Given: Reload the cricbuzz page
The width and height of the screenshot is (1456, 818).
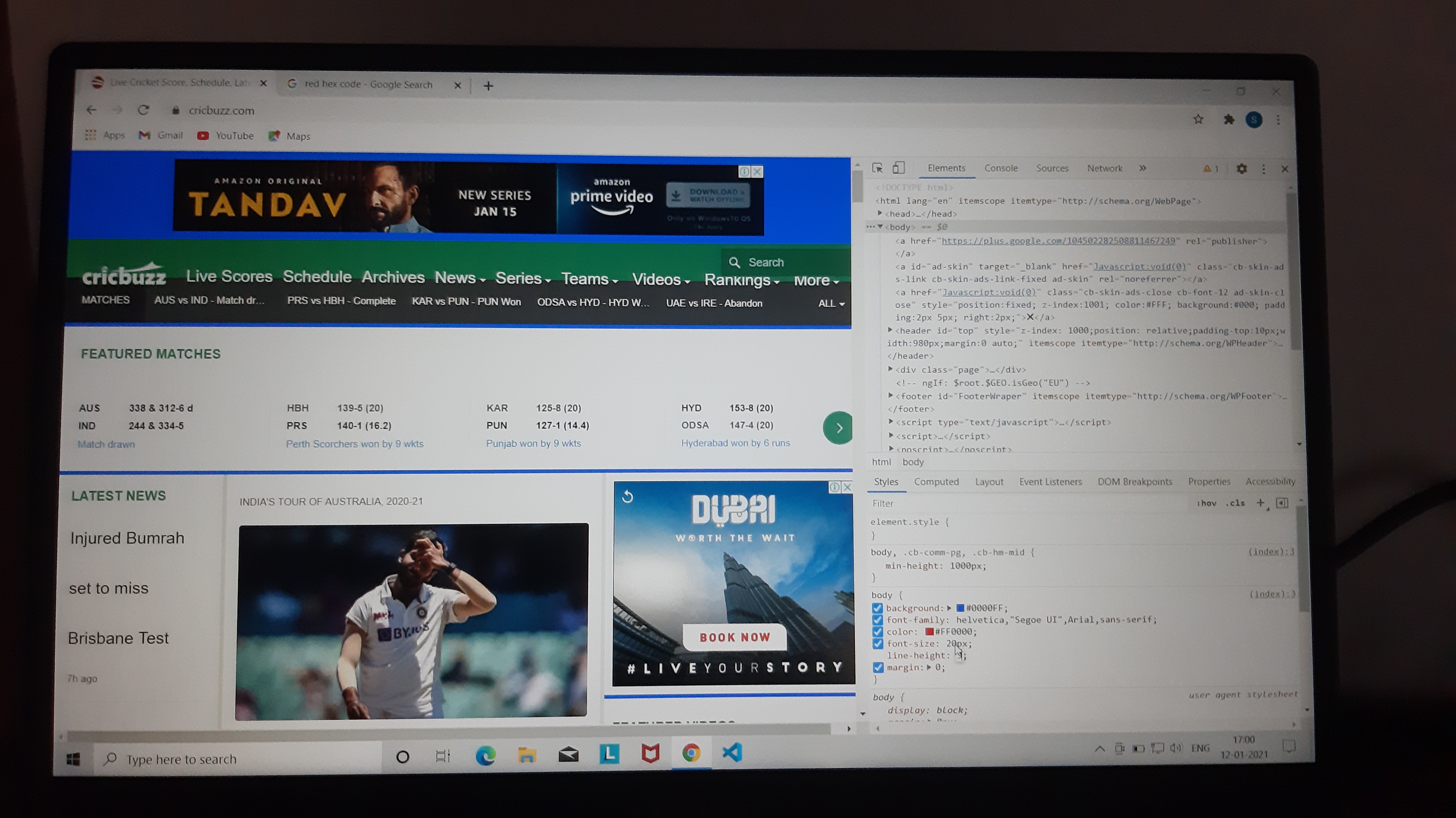Looking at the screenshot, I should [143, 110].
